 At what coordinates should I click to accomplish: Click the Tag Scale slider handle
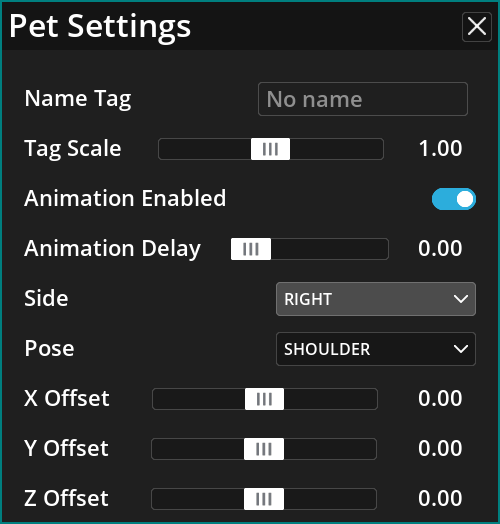(270, 149)
